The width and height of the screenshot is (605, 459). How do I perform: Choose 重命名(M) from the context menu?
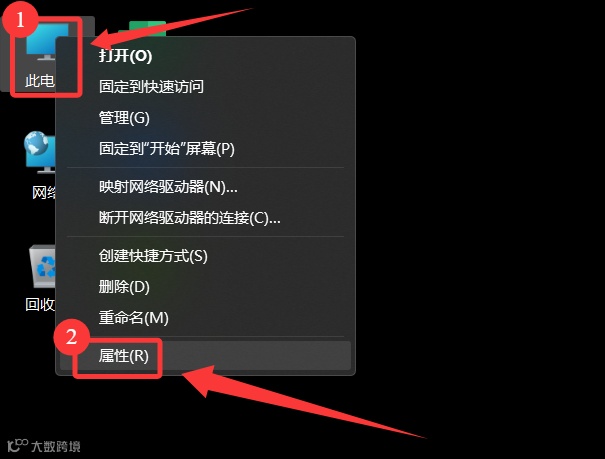tap(134, 318)
